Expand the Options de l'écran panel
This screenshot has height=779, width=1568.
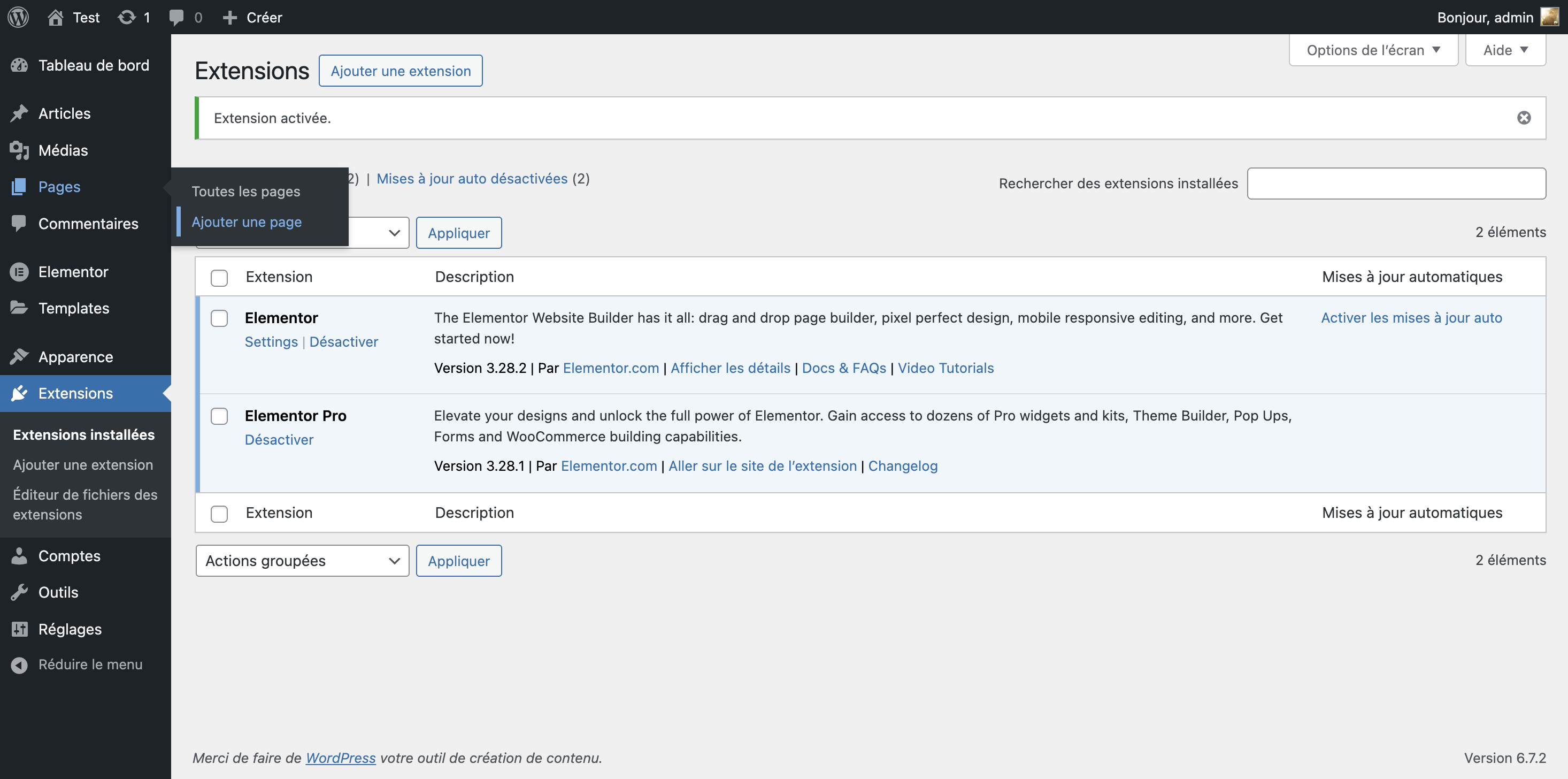1373,50
